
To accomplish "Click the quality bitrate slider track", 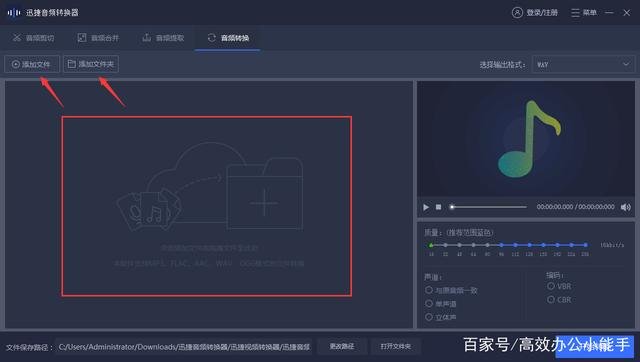I will [x=509, y=245].
